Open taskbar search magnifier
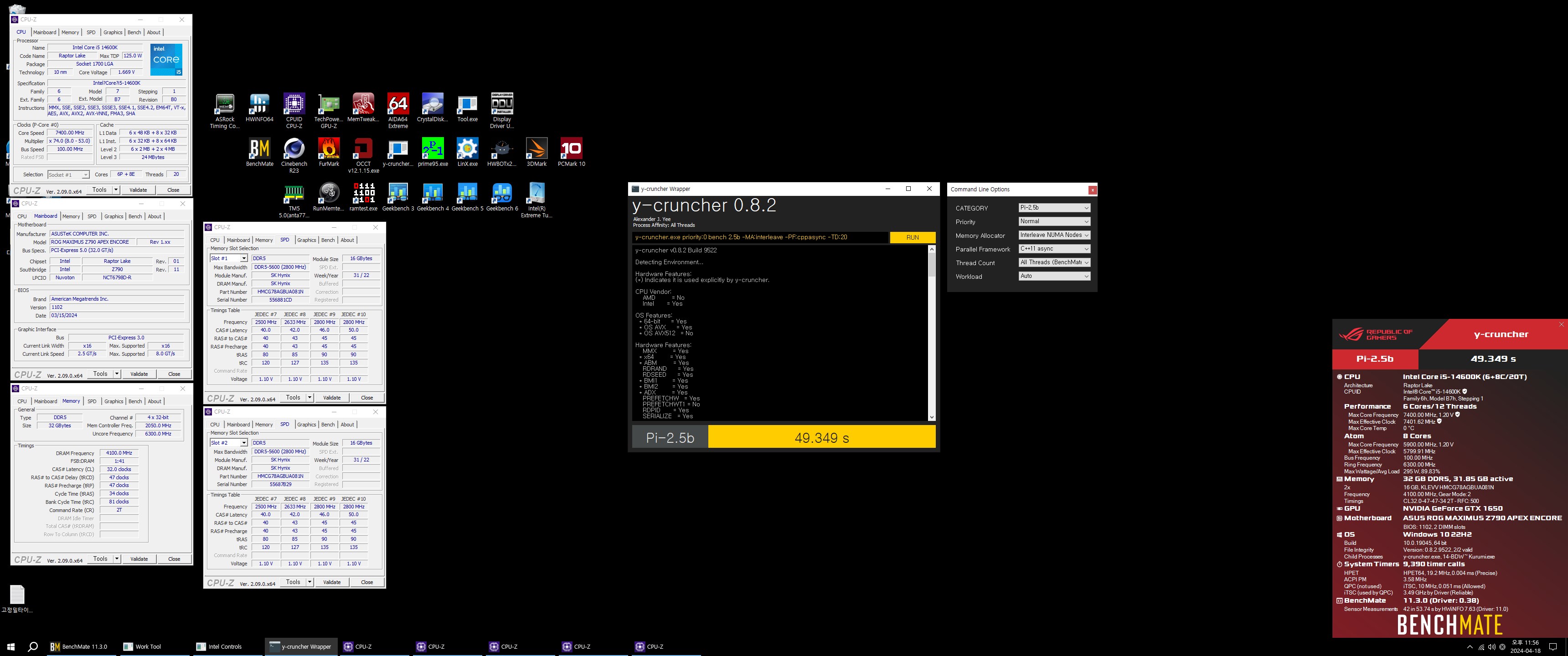Screen dimensions: 1568x656 point(33,646)
